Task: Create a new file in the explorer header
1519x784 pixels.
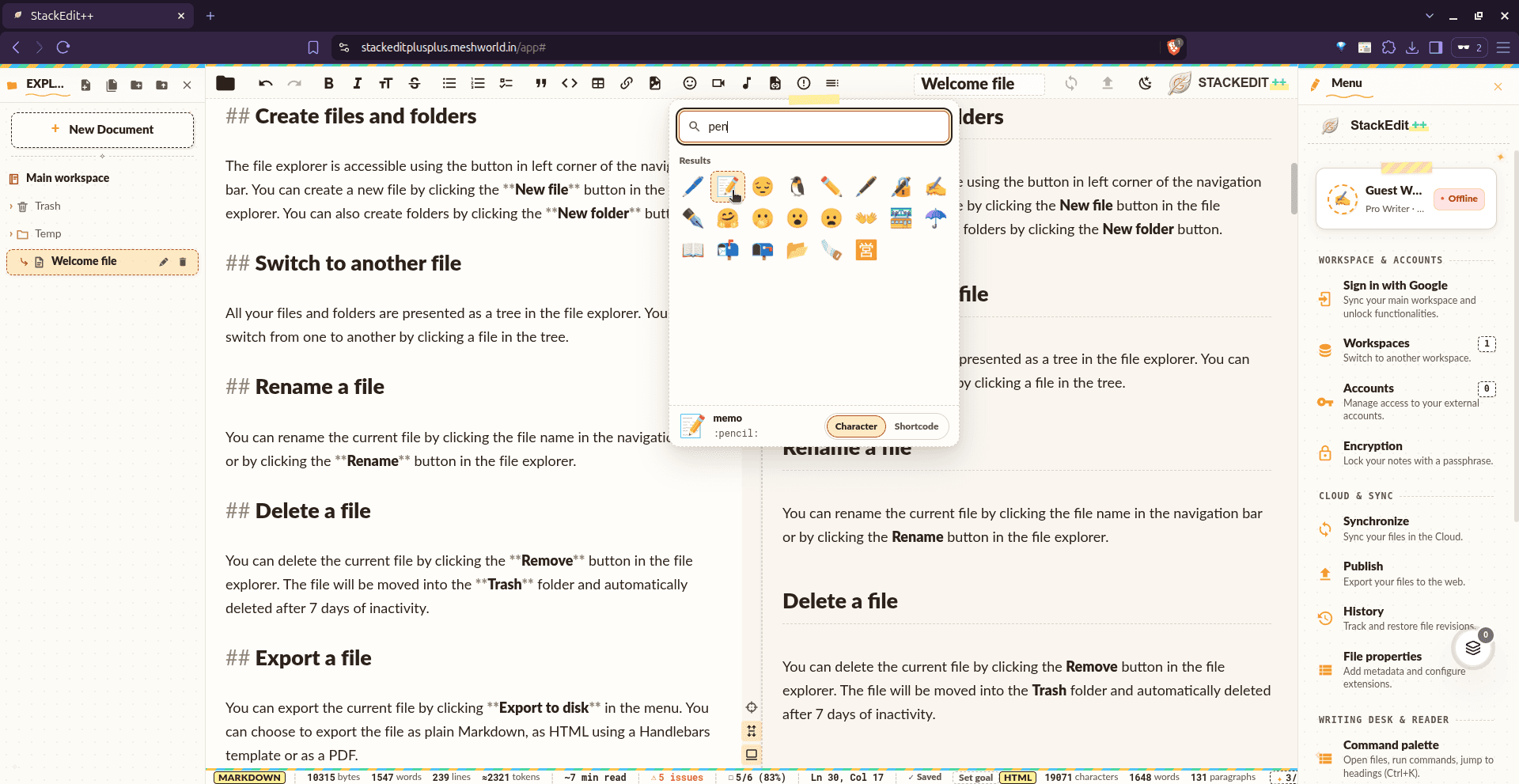Action: point(85,85)
